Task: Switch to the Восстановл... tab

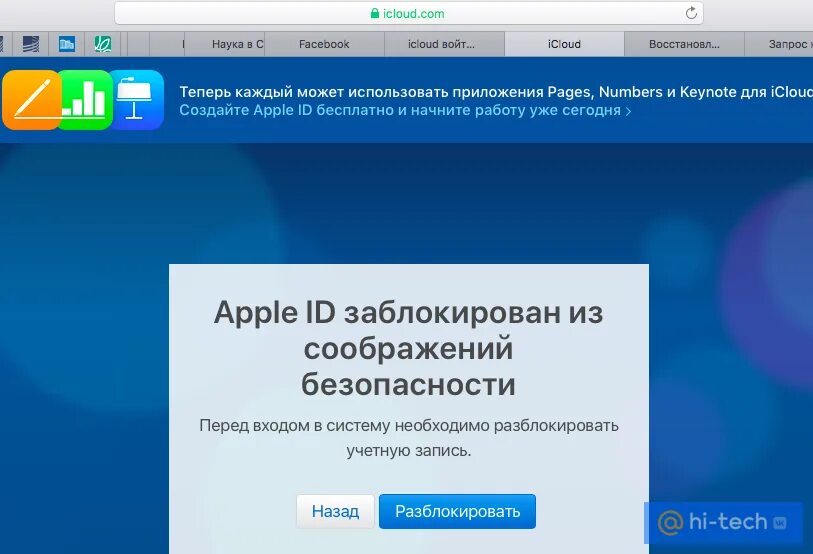Action: (684, 44)
